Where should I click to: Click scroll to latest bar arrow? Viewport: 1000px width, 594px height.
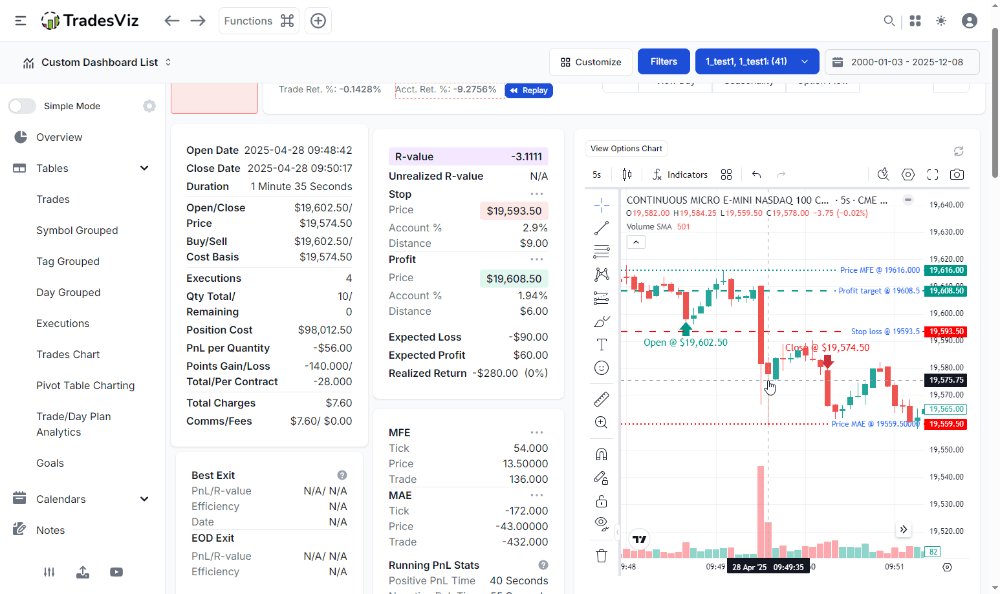pos(903,530)
